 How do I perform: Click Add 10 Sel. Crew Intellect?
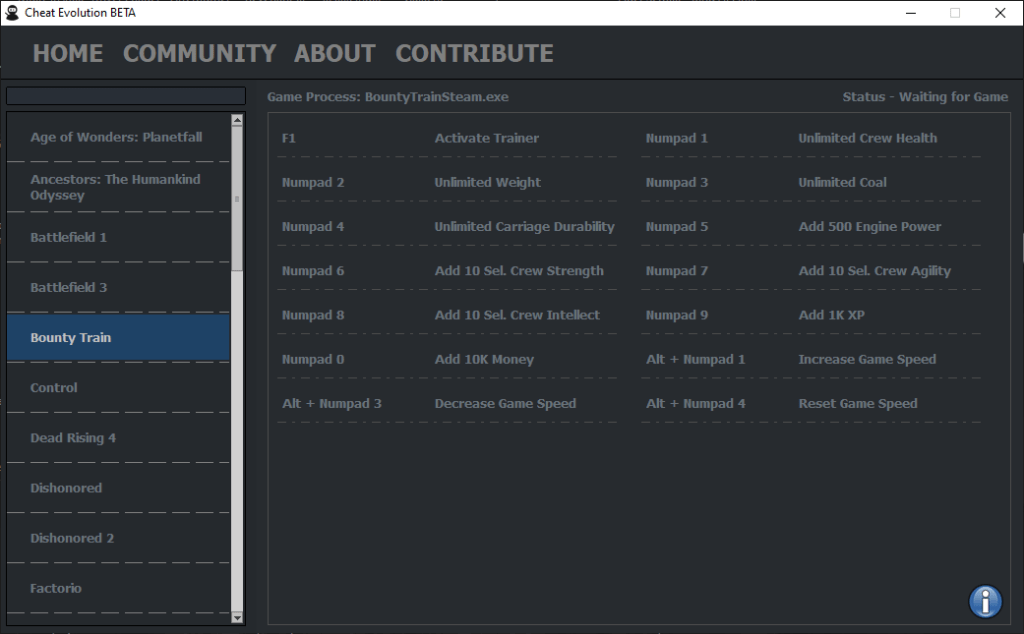(517, 315)
